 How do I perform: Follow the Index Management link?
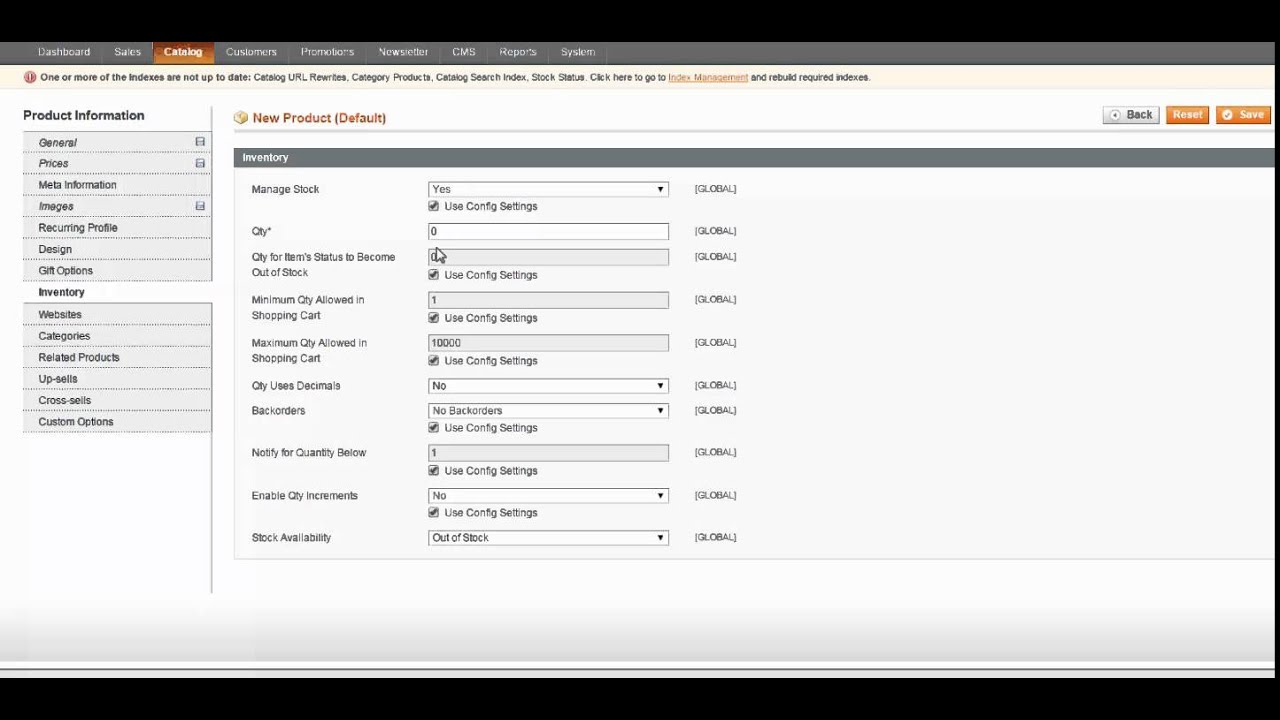pyautogui.click(x=708, y=77)
